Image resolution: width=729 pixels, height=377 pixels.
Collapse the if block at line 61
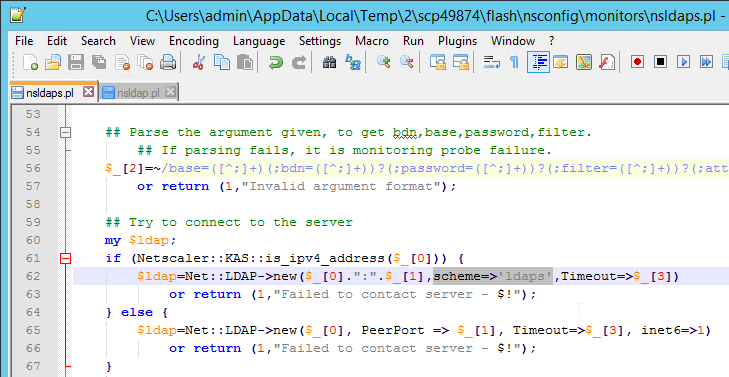(66, 258)
